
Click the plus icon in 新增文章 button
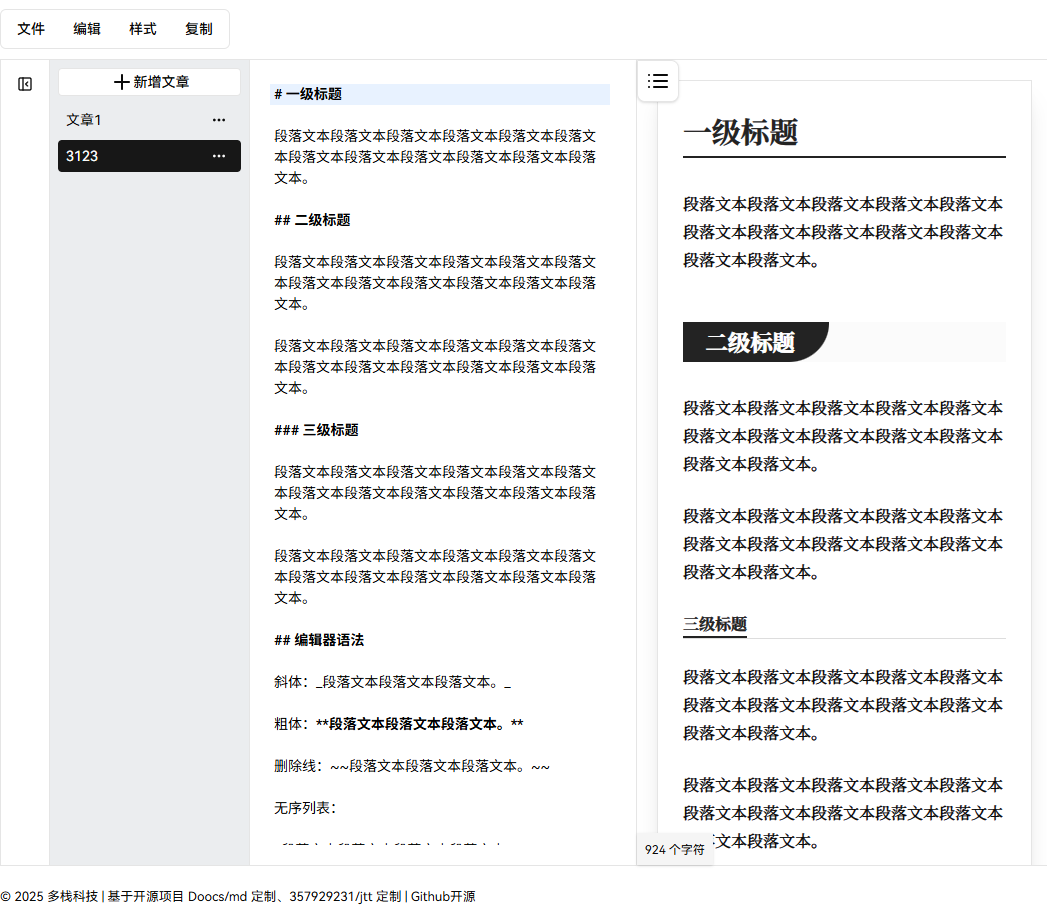click(121, 81)
